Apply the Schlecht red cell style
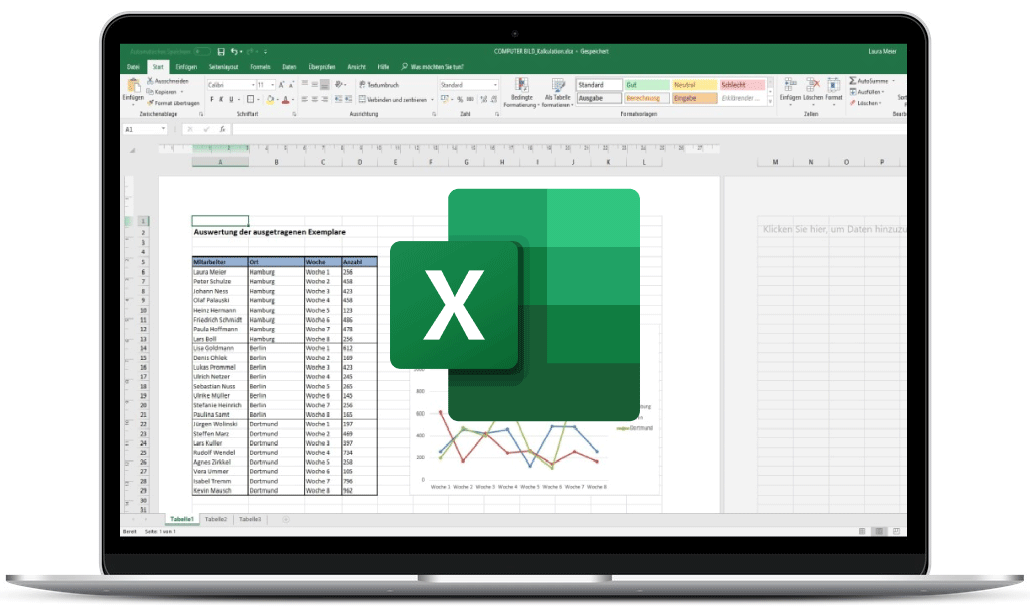This screenshot has height=610, width=1030. click(742, 85)
